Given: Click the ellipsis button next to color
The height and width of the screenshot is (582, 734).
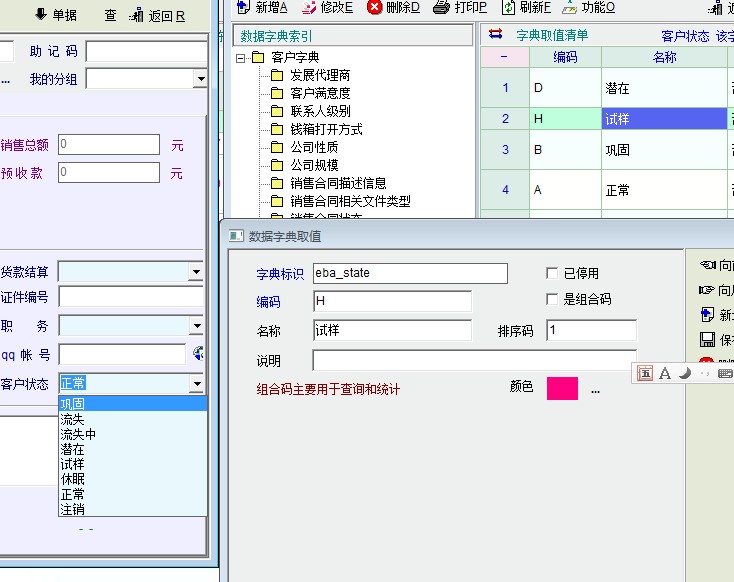Looking at the screenshot, I should [595, 390].
